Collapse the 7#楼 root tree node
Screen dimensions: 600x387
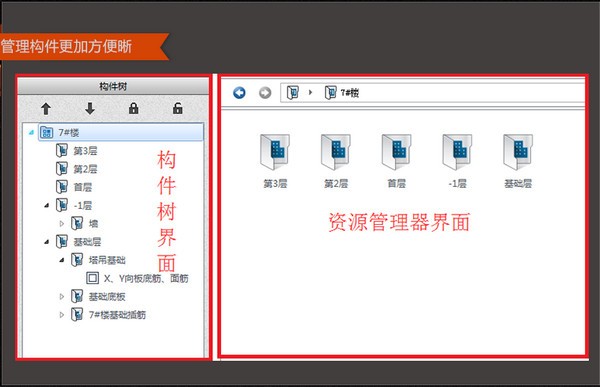click(x=31, y=132)
